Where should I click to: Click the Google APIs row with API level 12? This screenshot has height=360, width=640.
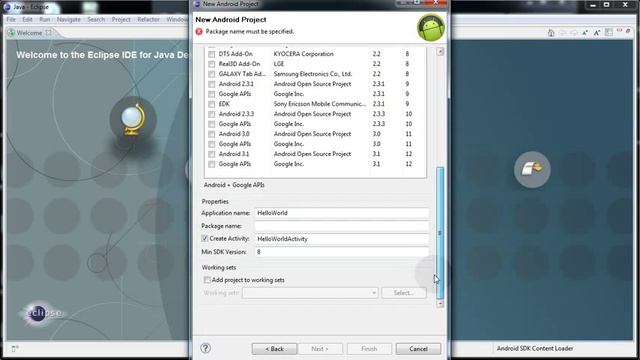click(315, 164)
